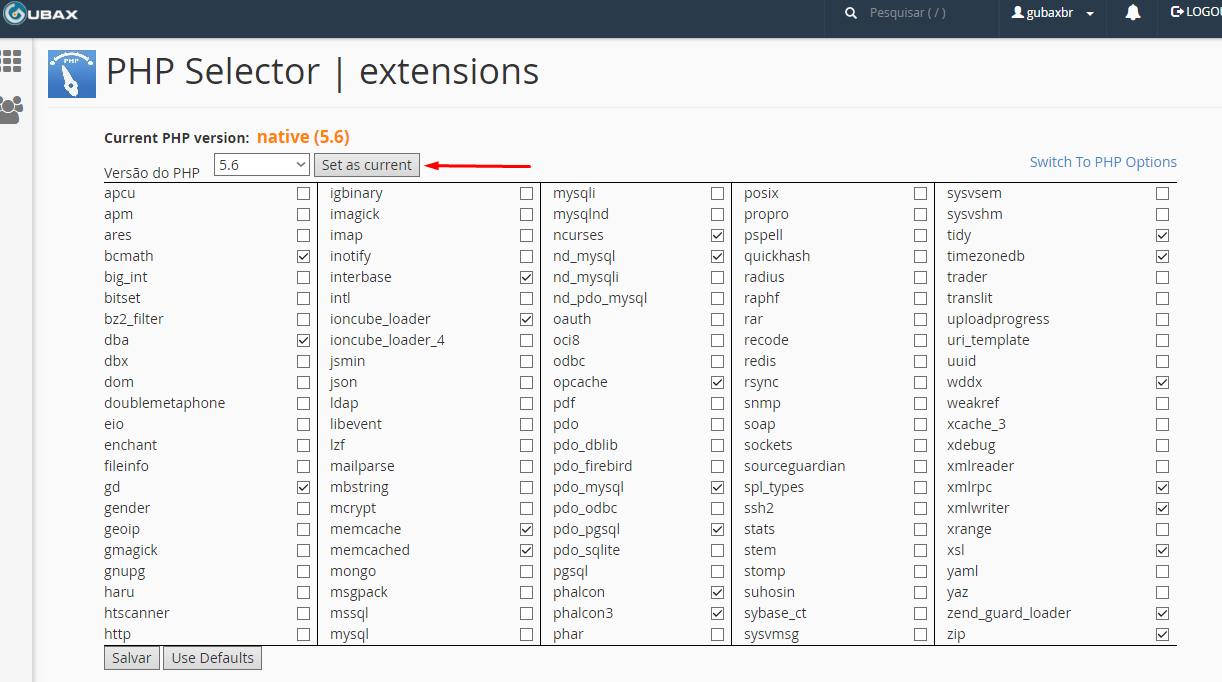
Task: Click the Set as current button
Action: coord(366,165)
